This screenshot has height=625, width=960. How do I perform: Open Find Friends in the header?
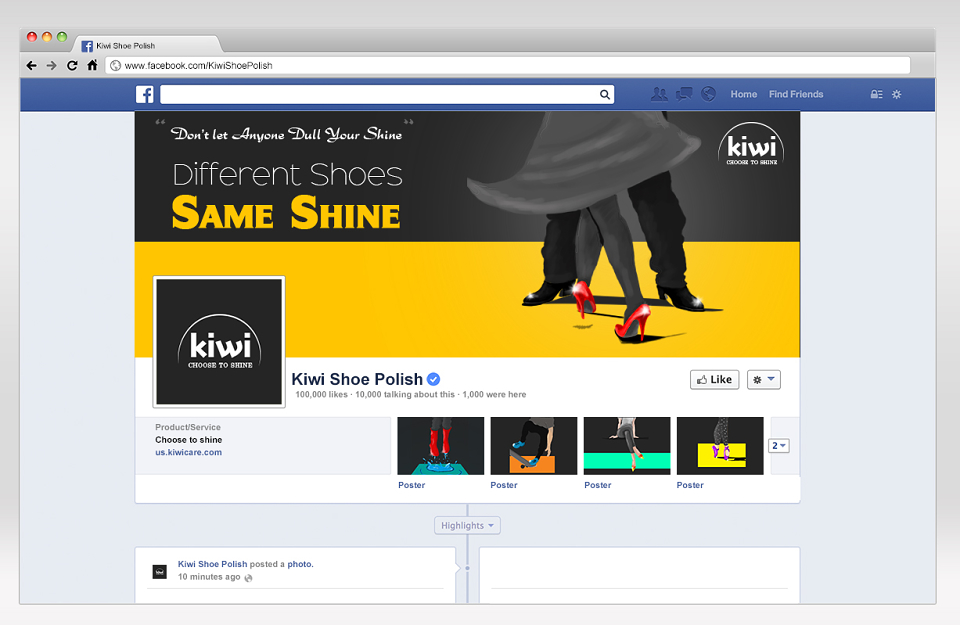click(796, 94)
